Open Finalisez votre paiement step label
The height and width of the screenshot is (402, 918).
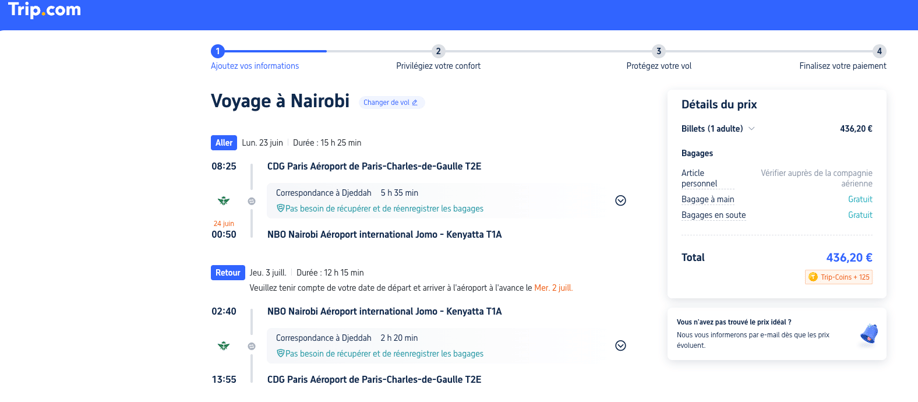[842, 66]
